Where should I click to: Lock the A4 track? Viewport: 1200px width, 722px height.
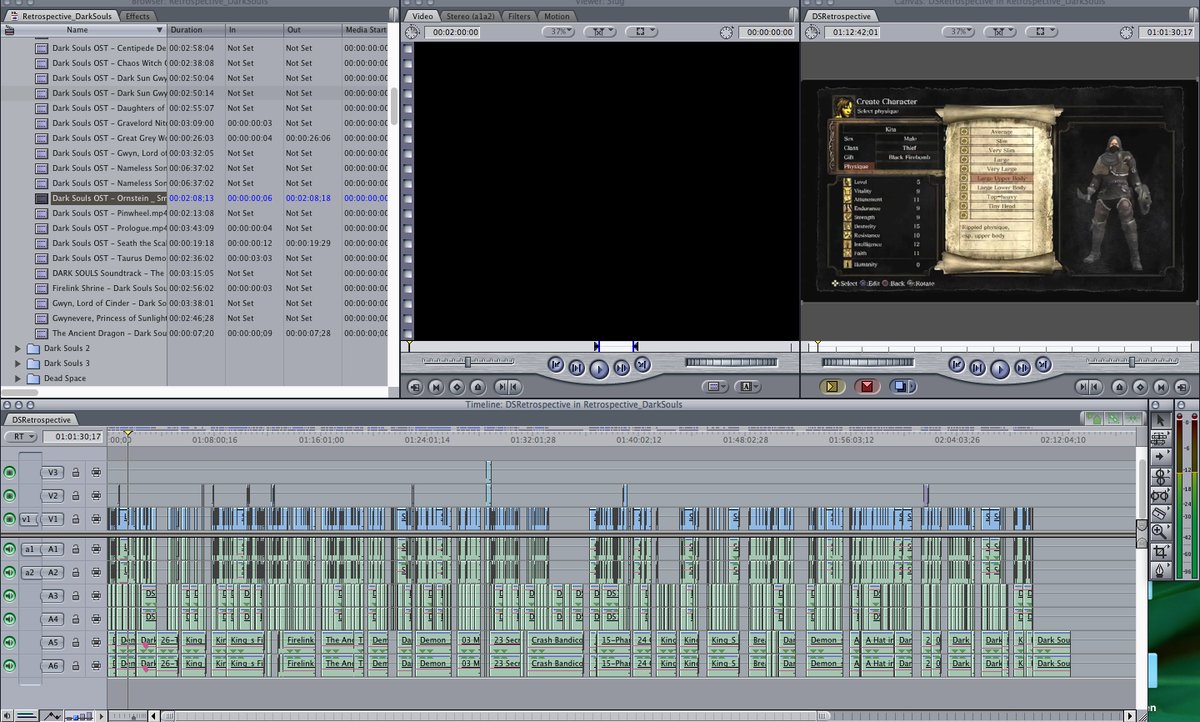pos(75,619)
